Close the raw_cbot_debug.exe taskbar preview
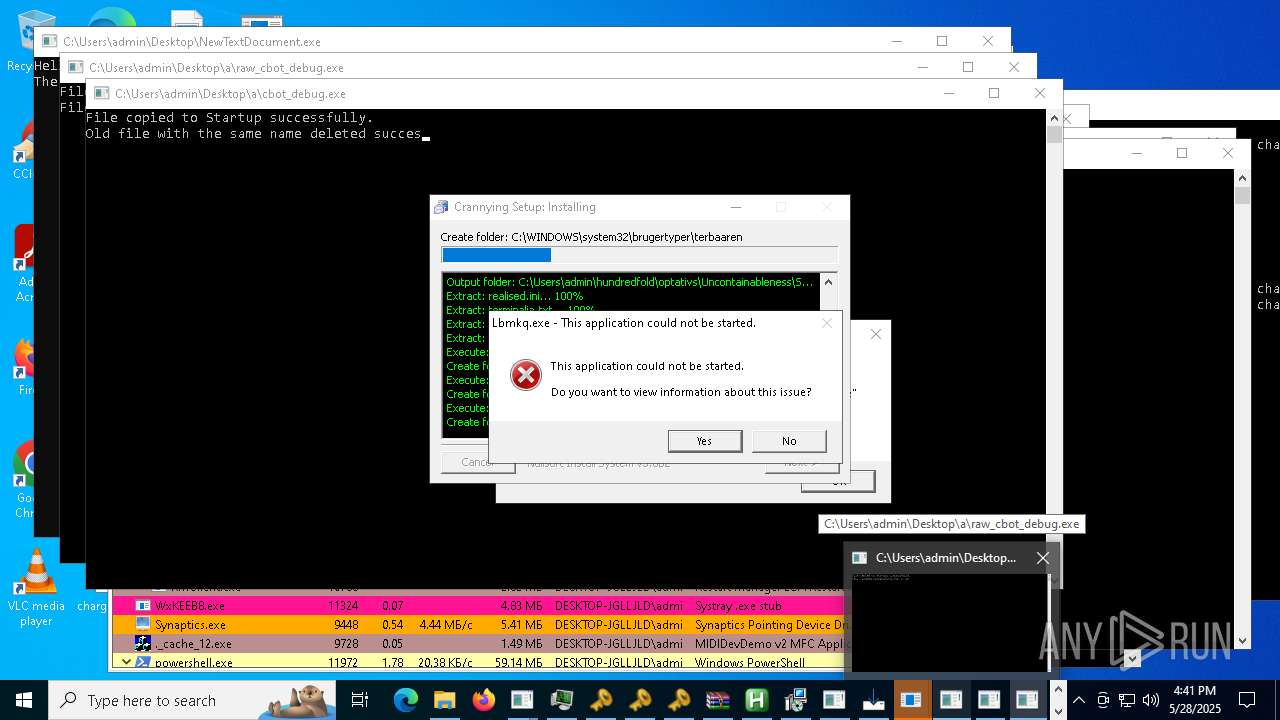The width and height of the screenshot is (1280, 720). 1043,558
